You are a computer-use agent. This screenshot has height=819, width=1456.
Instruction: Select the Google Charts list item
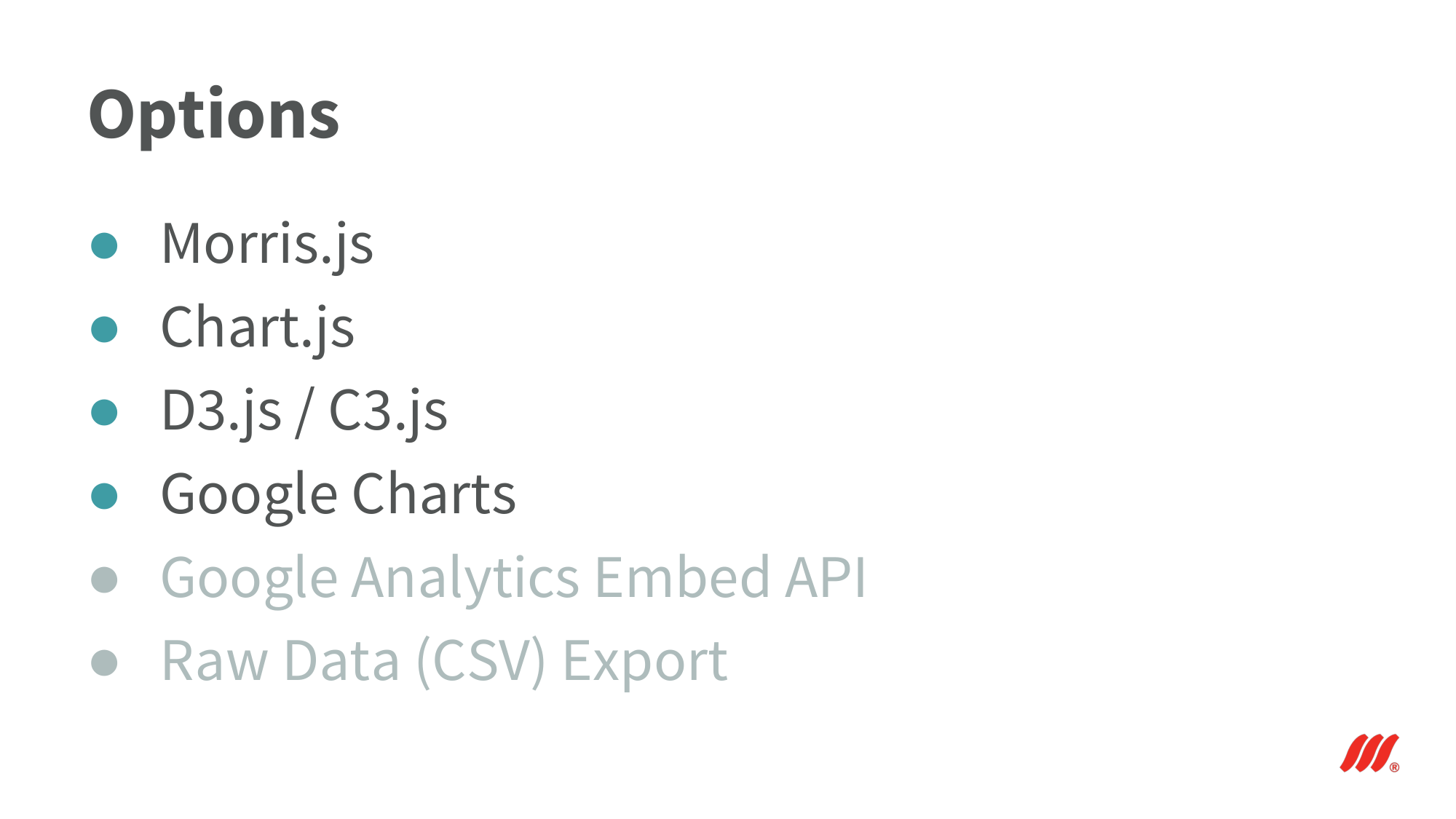(339, 496)
